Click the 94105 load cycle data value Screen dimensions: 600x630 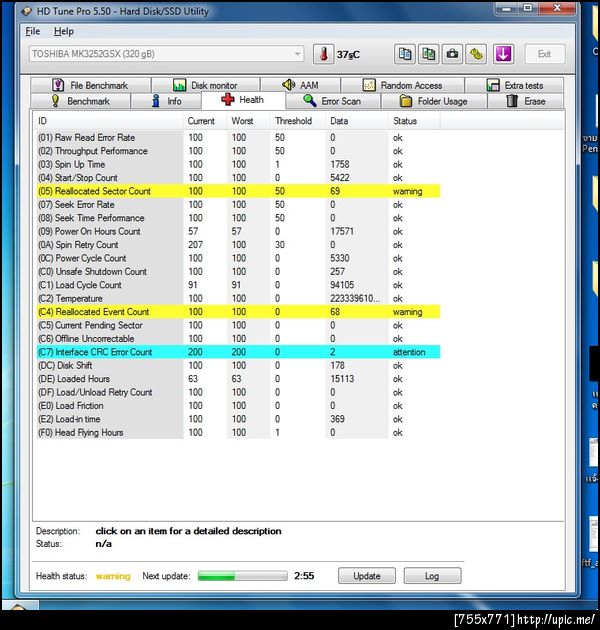coord(342,285)
